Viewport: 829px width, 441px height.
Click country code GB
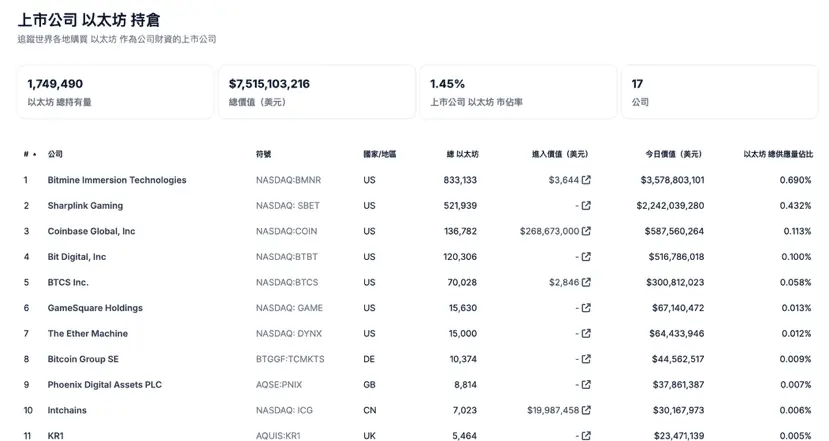click(x=369, y=385)
